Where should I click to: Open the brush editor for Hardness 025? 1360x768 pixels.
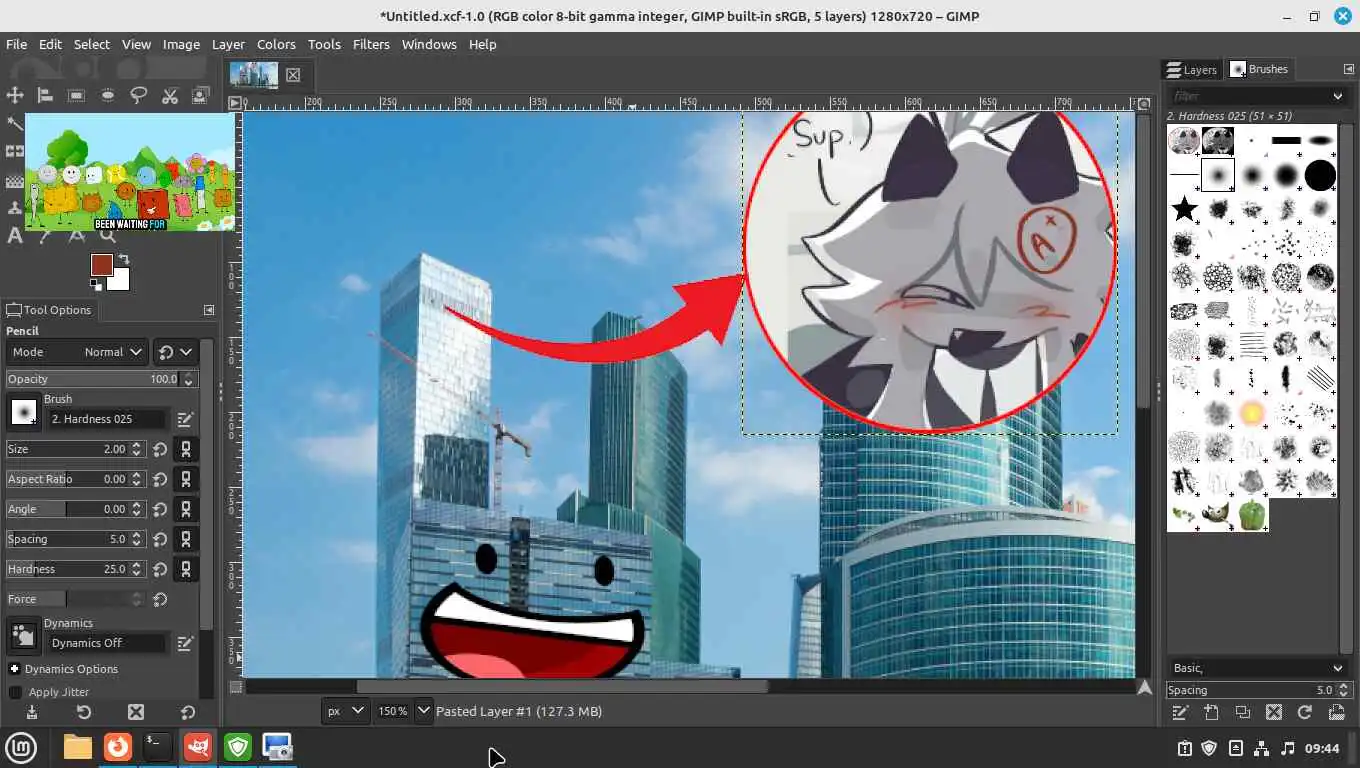pos(185,419)
